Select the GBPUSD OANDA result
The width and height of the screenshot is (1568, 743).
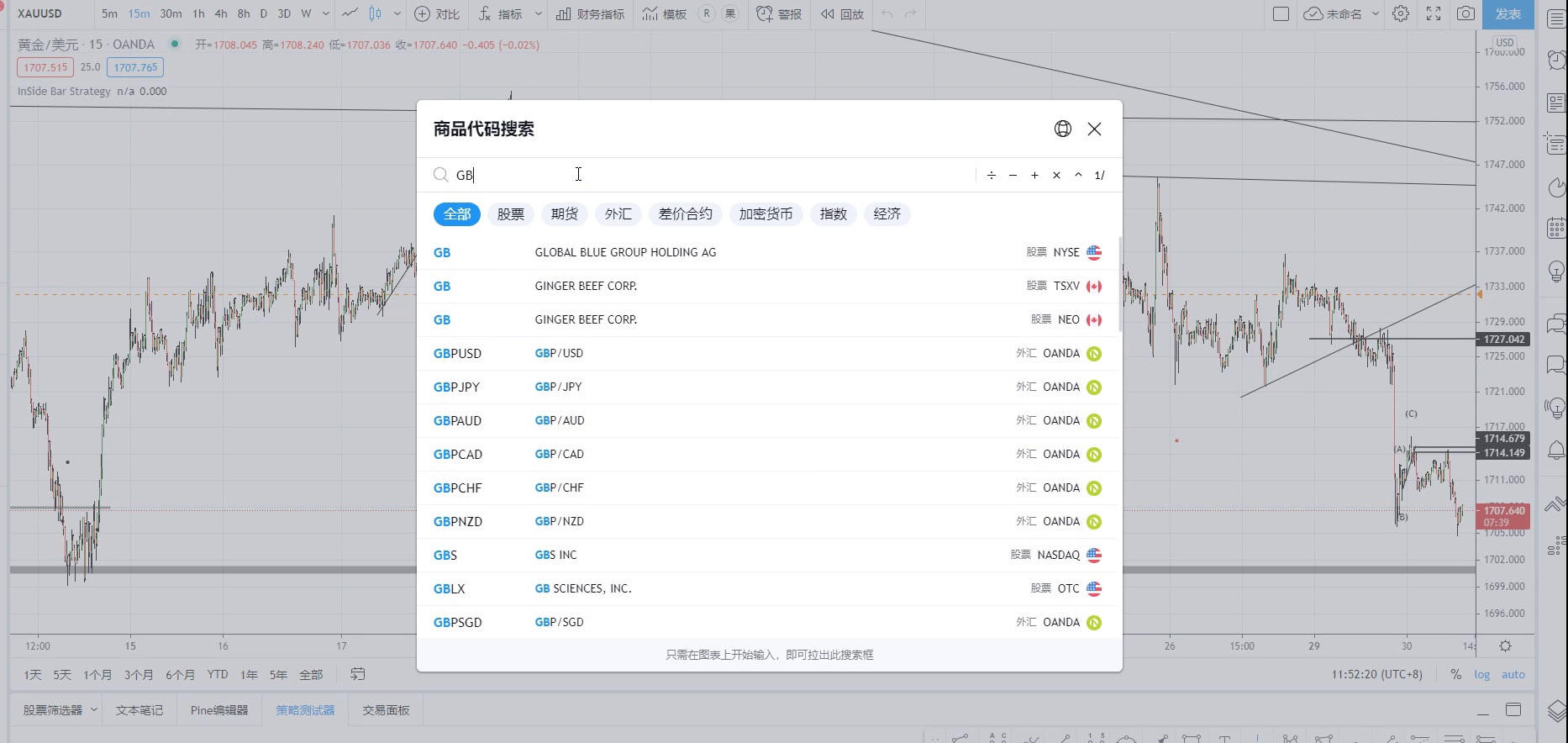[x=769, y=354]
